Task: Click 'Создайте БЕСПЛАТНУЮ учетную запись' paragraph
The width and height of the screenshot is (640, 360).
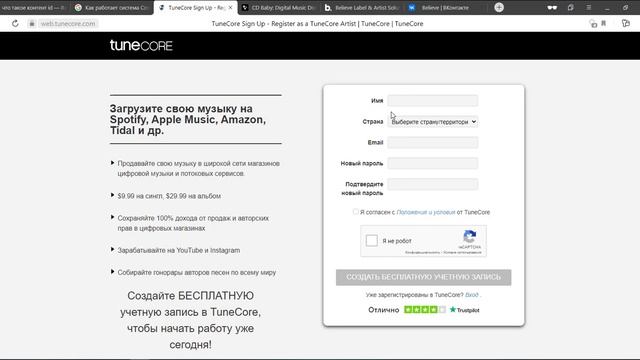Action: [x=190, y=320]
